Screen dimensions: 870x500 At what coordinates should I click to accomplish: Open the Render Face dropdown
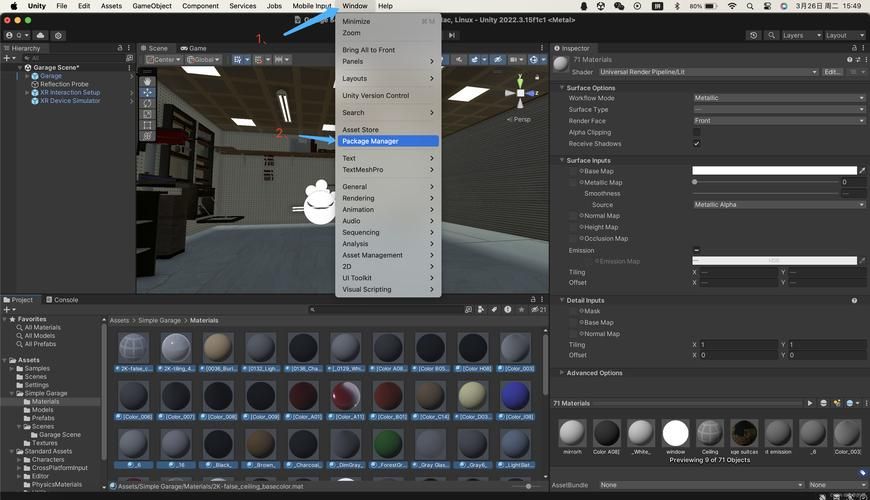(x=779, y=121)
